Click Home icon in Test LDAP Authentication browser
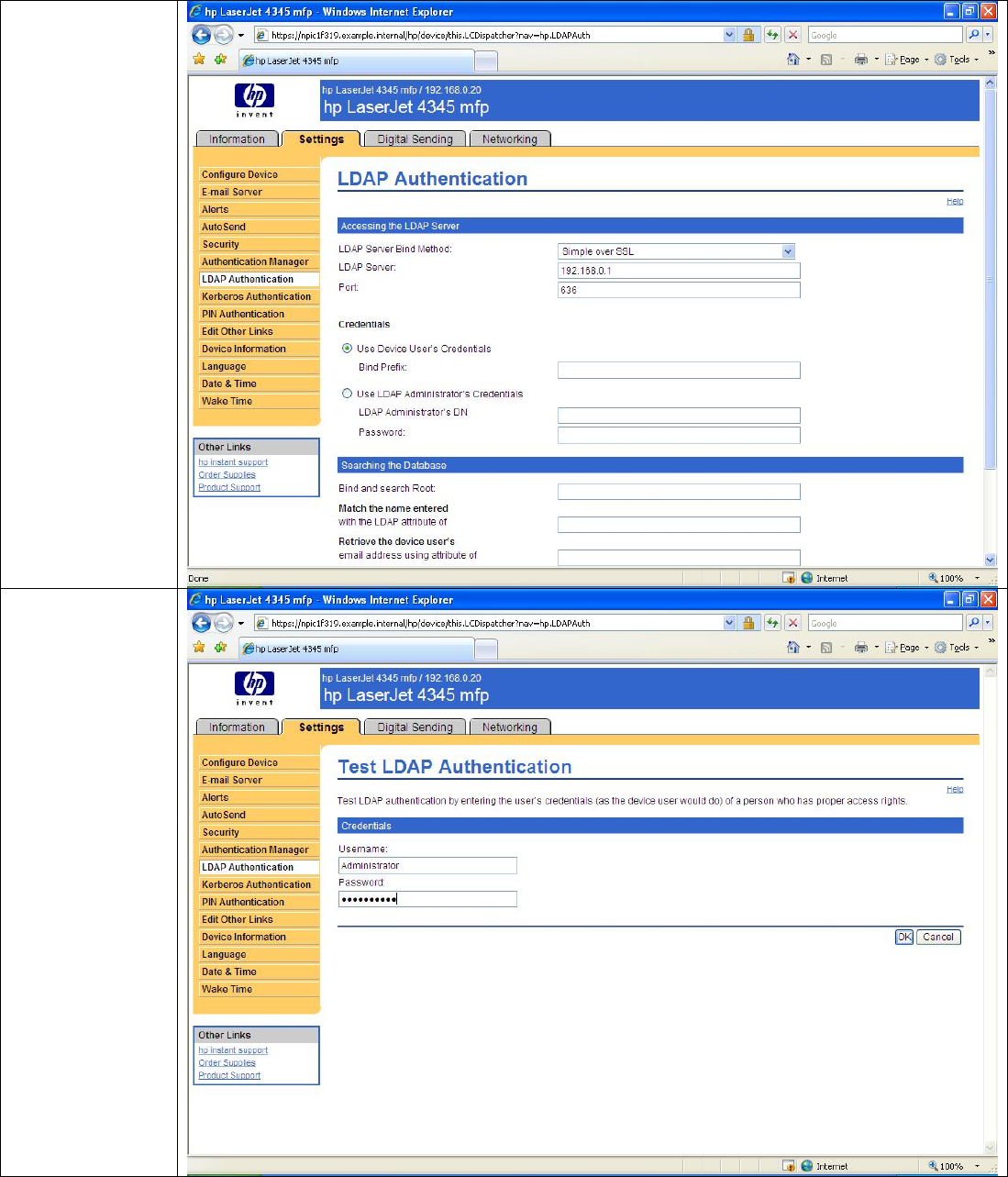 pos(793,648)
